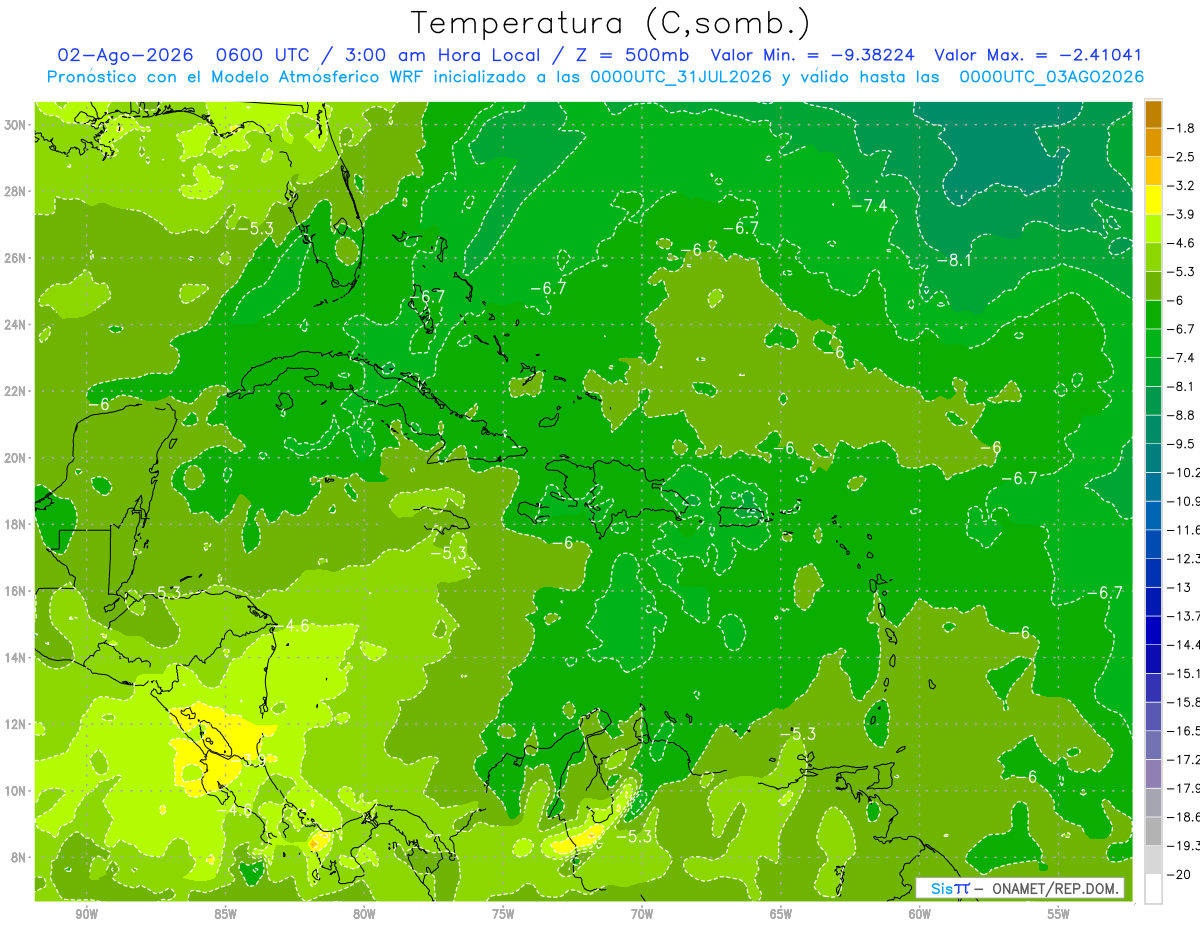Click the '20N' latitude axis label
Image resolution: width=1200 pixels, height=927 pixels.
coord(15,458)
